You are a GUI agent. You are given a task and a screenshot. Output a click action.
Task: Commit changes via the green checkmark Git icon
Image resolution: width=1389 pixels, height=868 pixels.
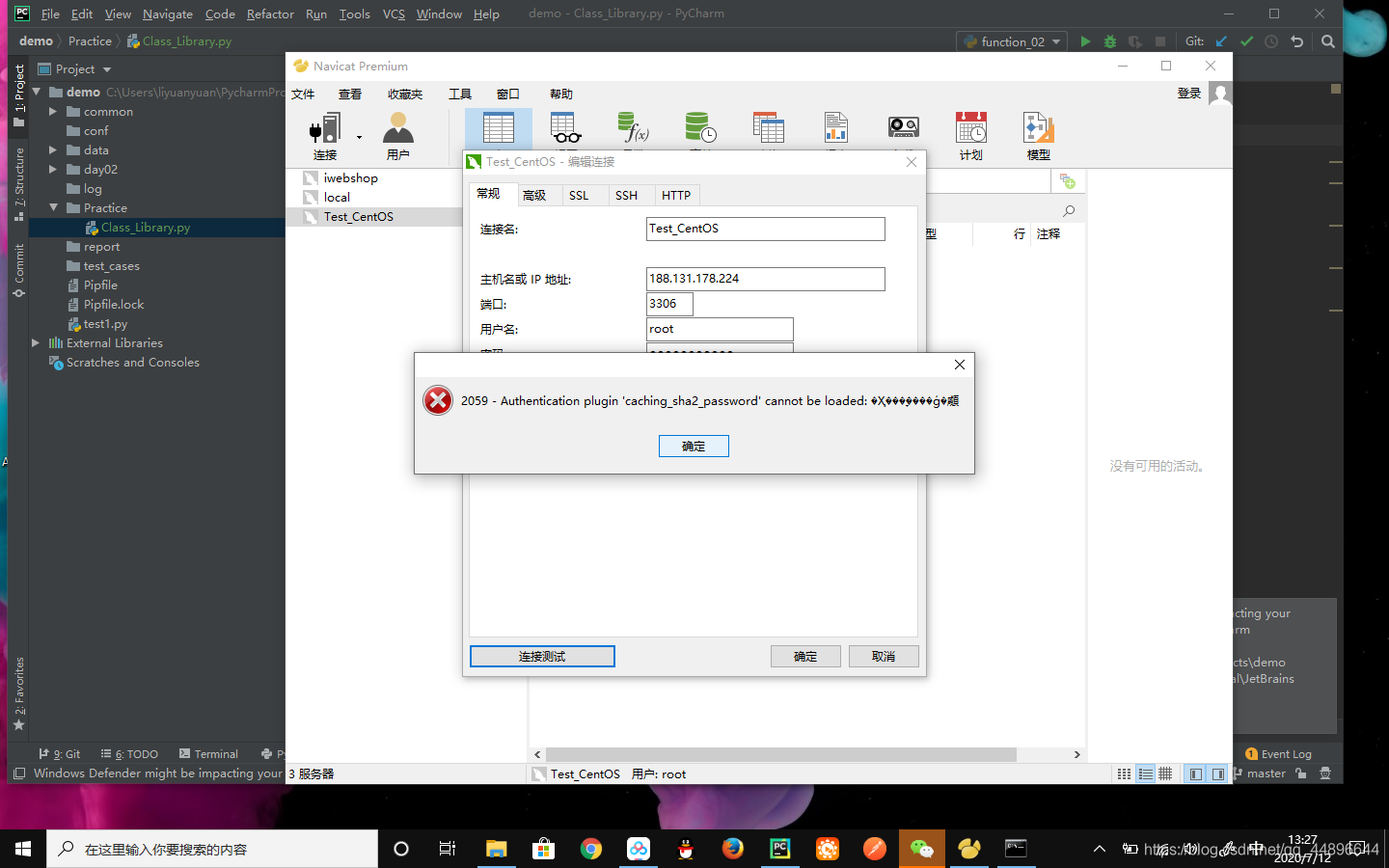point(1245,41)
